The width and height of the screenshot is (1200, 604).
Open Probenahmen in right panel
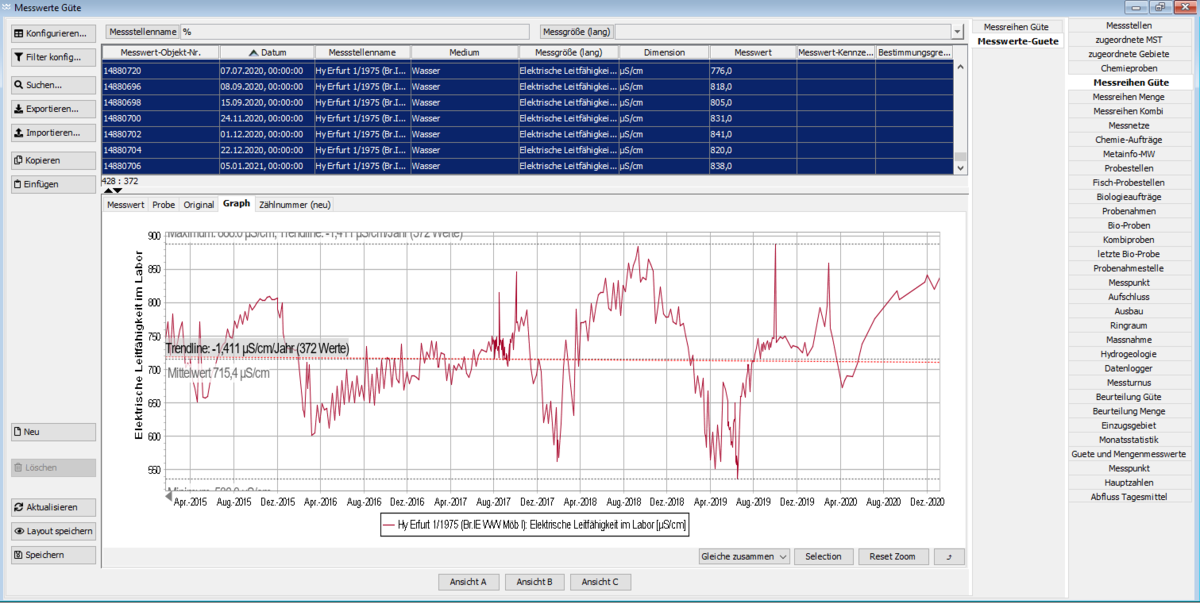1129,211
